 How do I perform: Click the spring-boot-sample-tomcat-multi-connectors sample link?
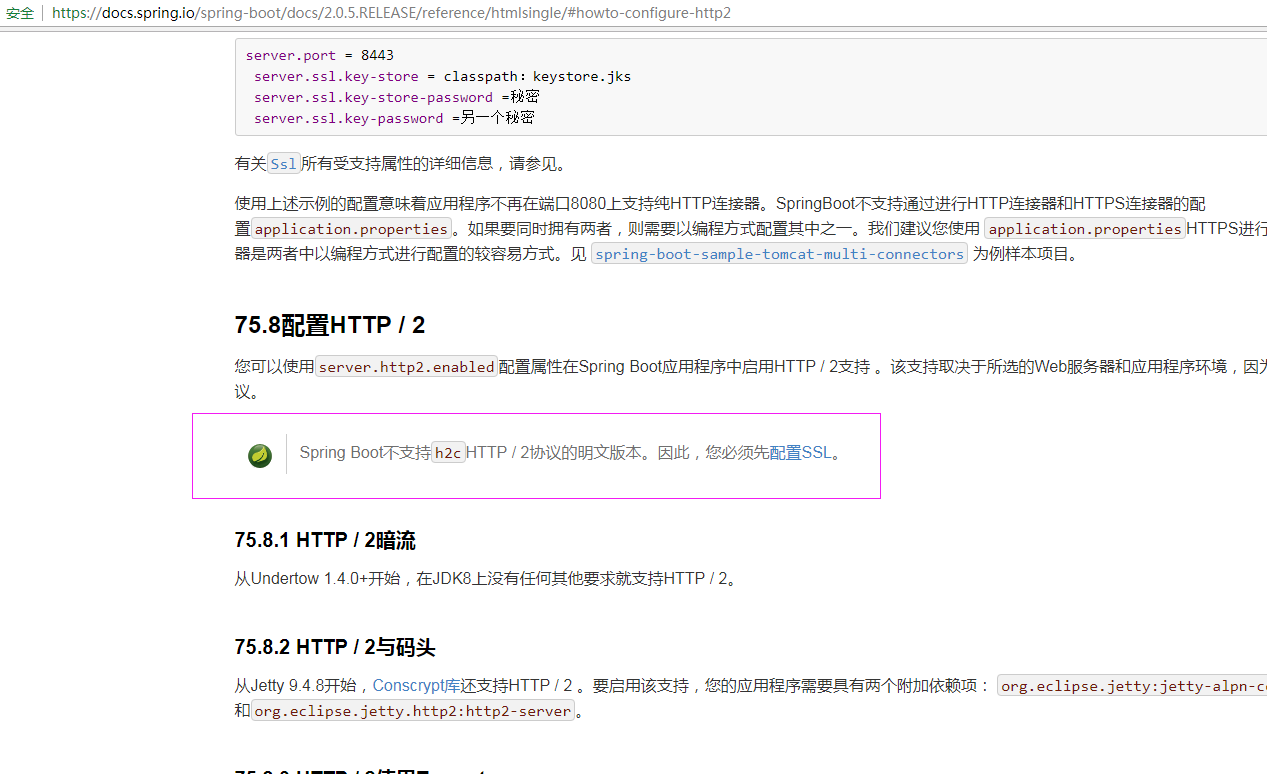click(779, 254)
